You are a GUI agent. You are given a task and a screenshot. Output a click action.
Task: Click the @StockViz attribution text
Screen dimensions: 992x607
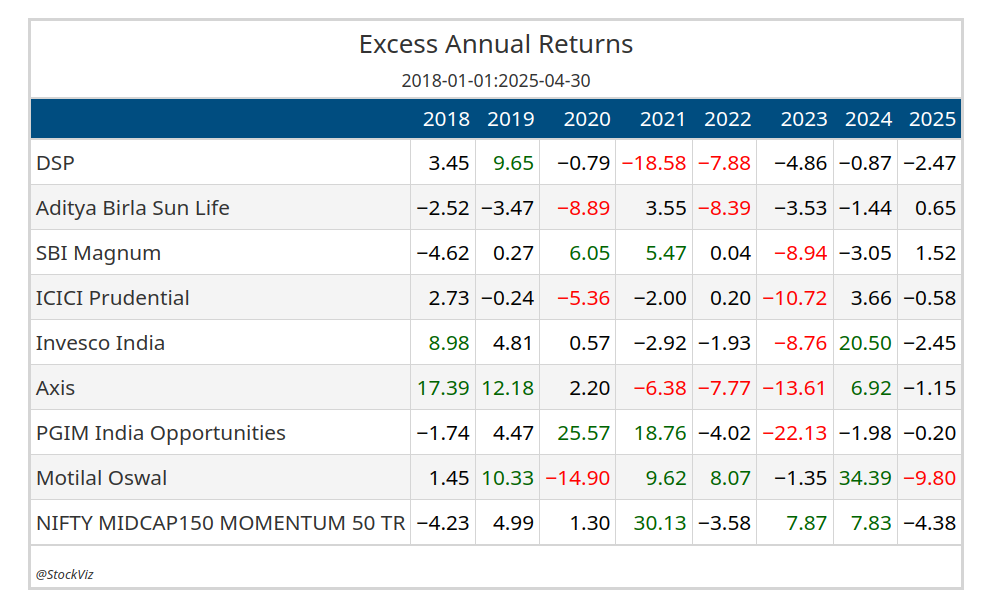tap(65, 574)
